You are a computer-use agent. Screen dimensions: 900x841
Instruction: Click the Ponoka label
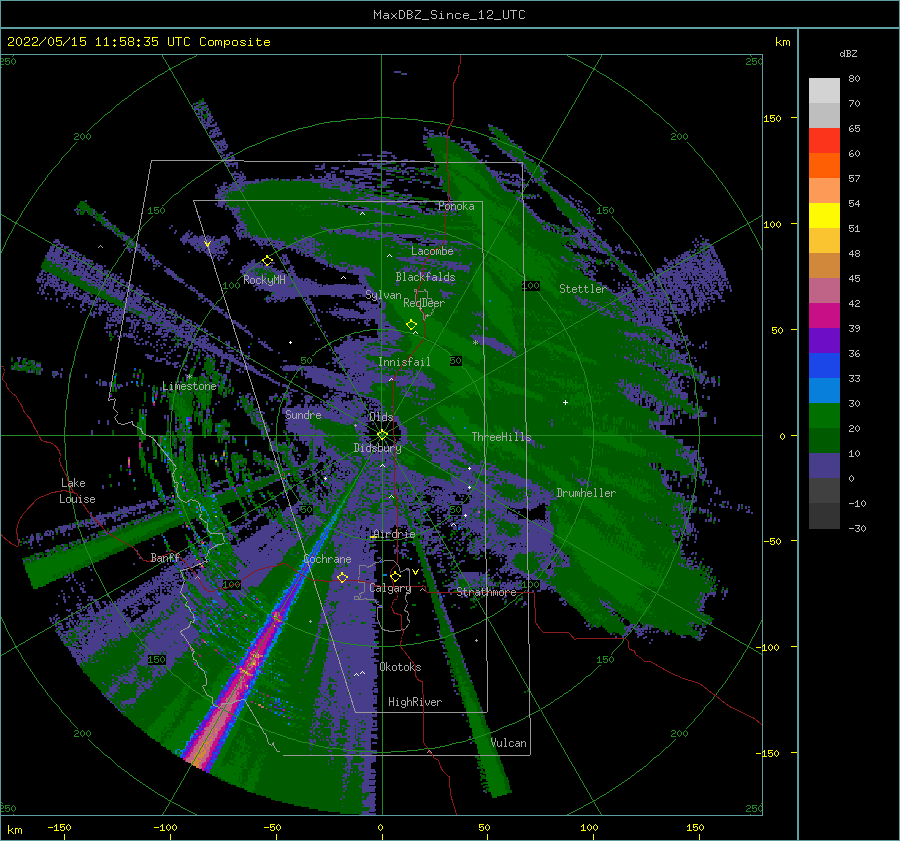[456, 206]
